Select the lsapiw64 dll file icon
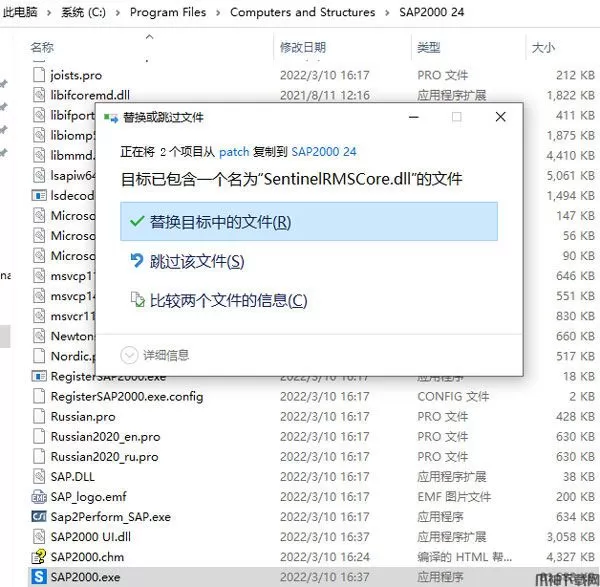The image size is (600, 587). point(39,175)
